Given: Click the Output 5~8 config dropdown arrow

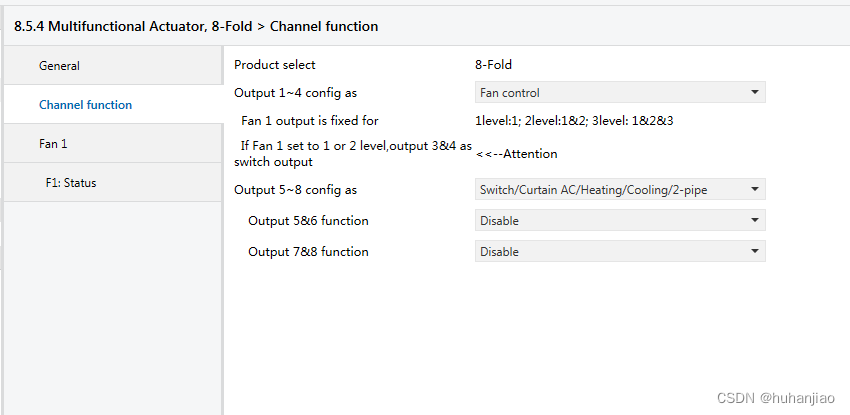Looking at the screenshot, I should (753, 189).
